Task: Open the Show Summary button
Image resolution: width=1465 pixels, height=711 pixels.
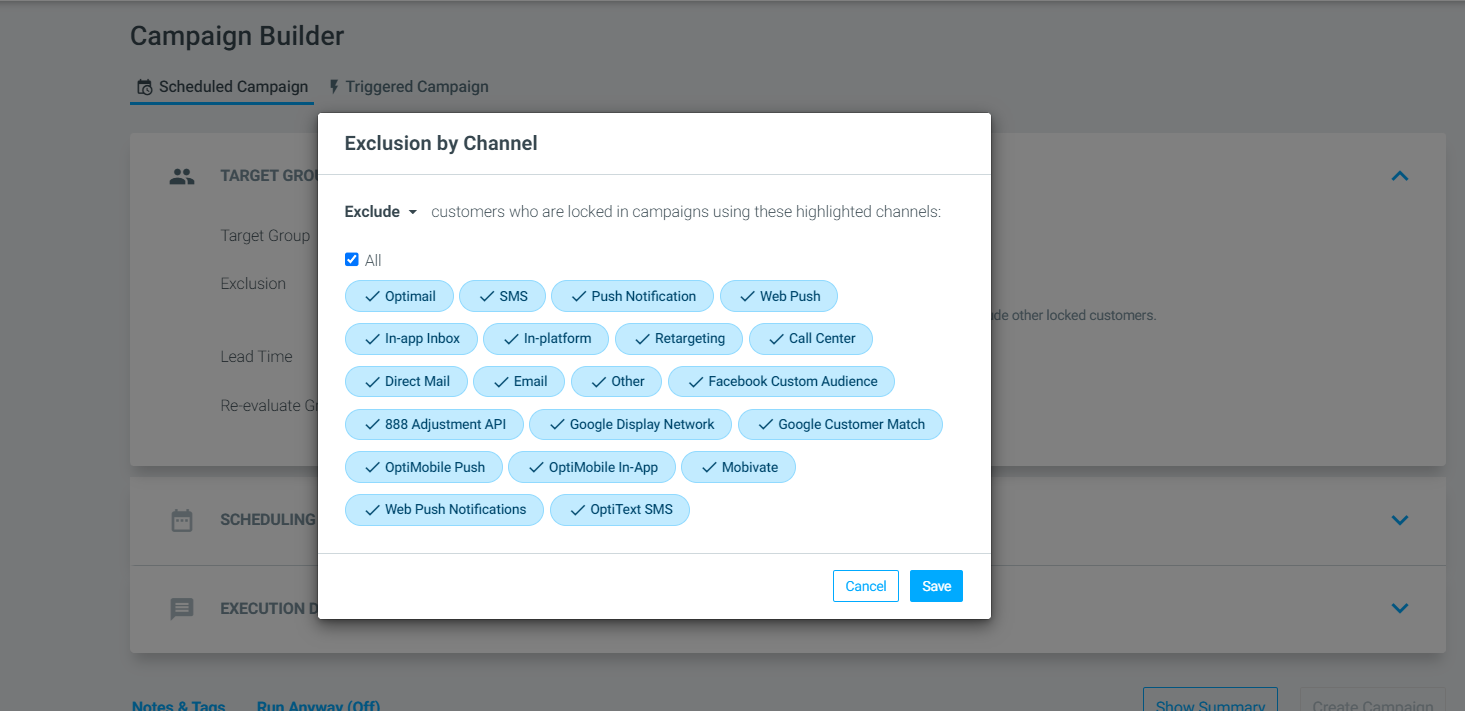Action: 1210,700
